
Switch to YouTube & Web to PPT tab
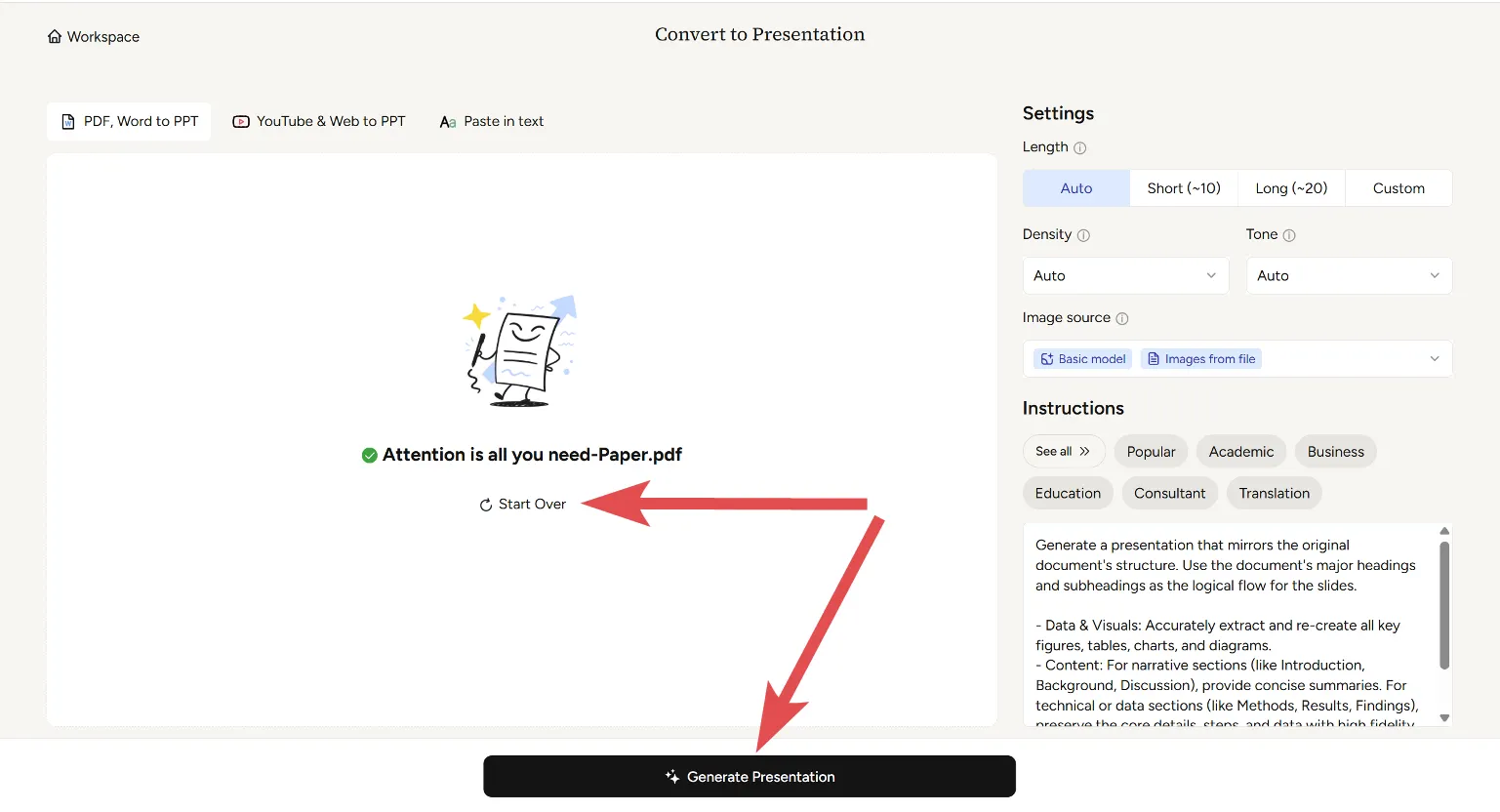[x=319, y=122]
